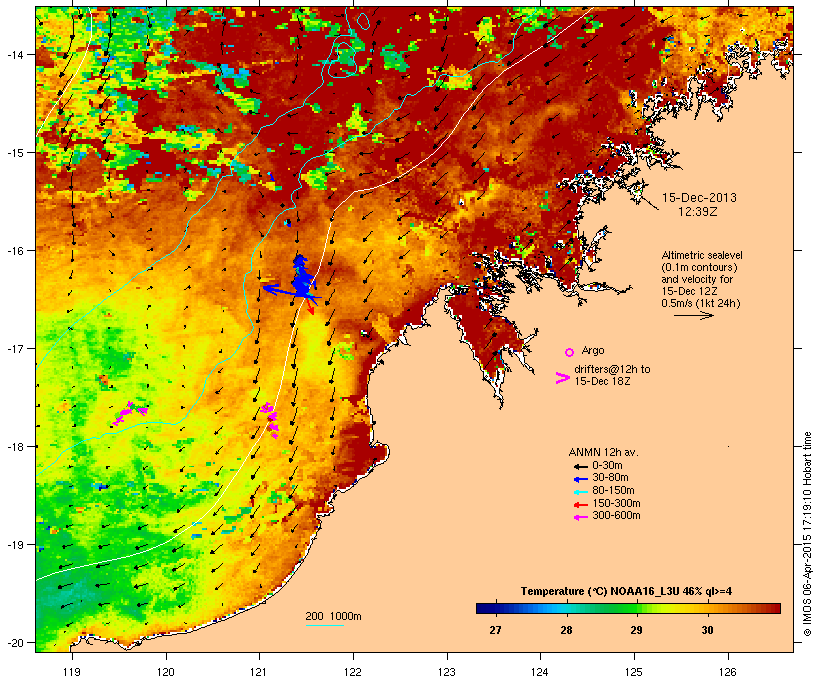Click the IMOS Hobart time credit text

[x=807, y=534]
